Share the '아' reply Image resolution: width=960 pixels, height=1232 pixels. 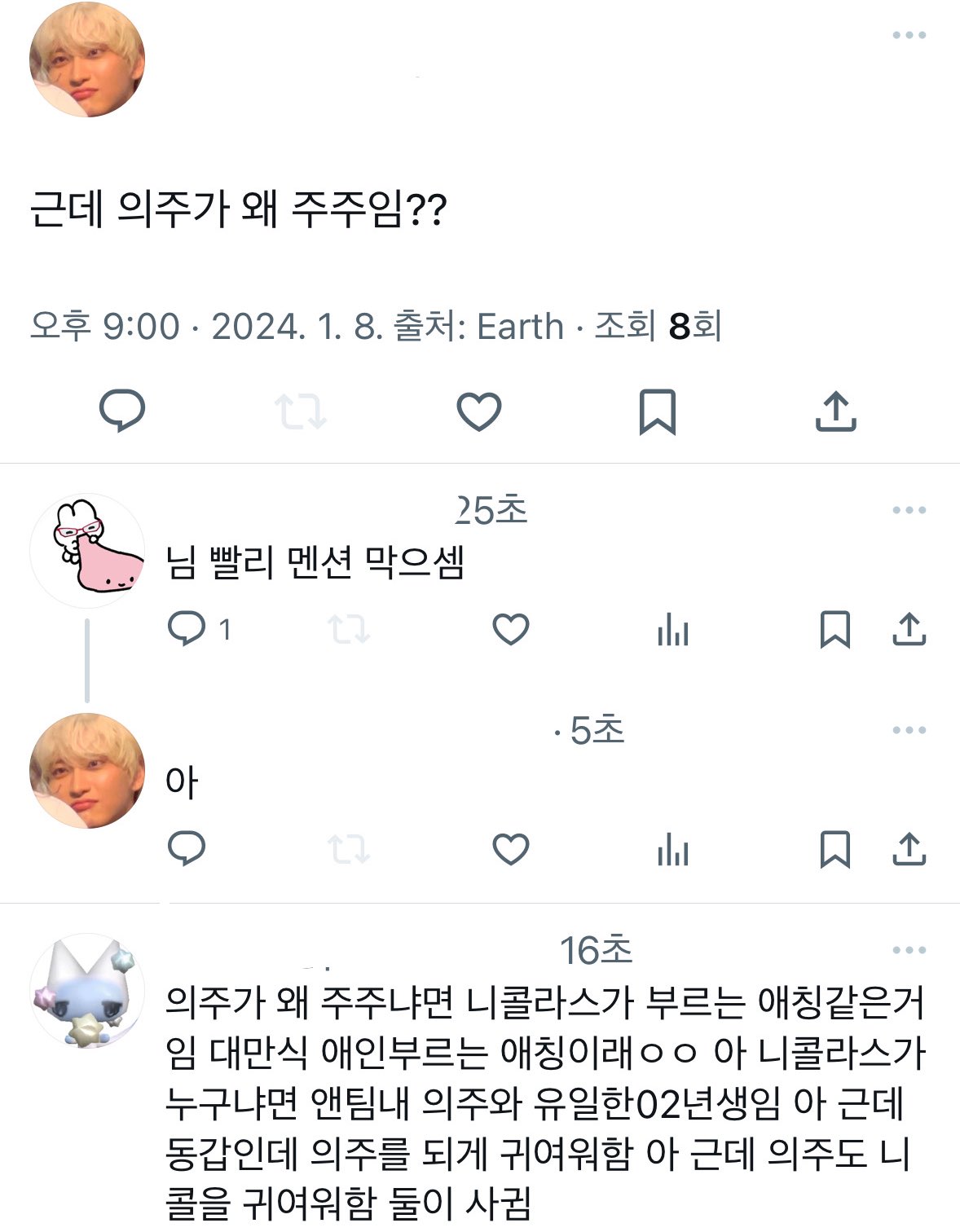[x=909, y=849]
